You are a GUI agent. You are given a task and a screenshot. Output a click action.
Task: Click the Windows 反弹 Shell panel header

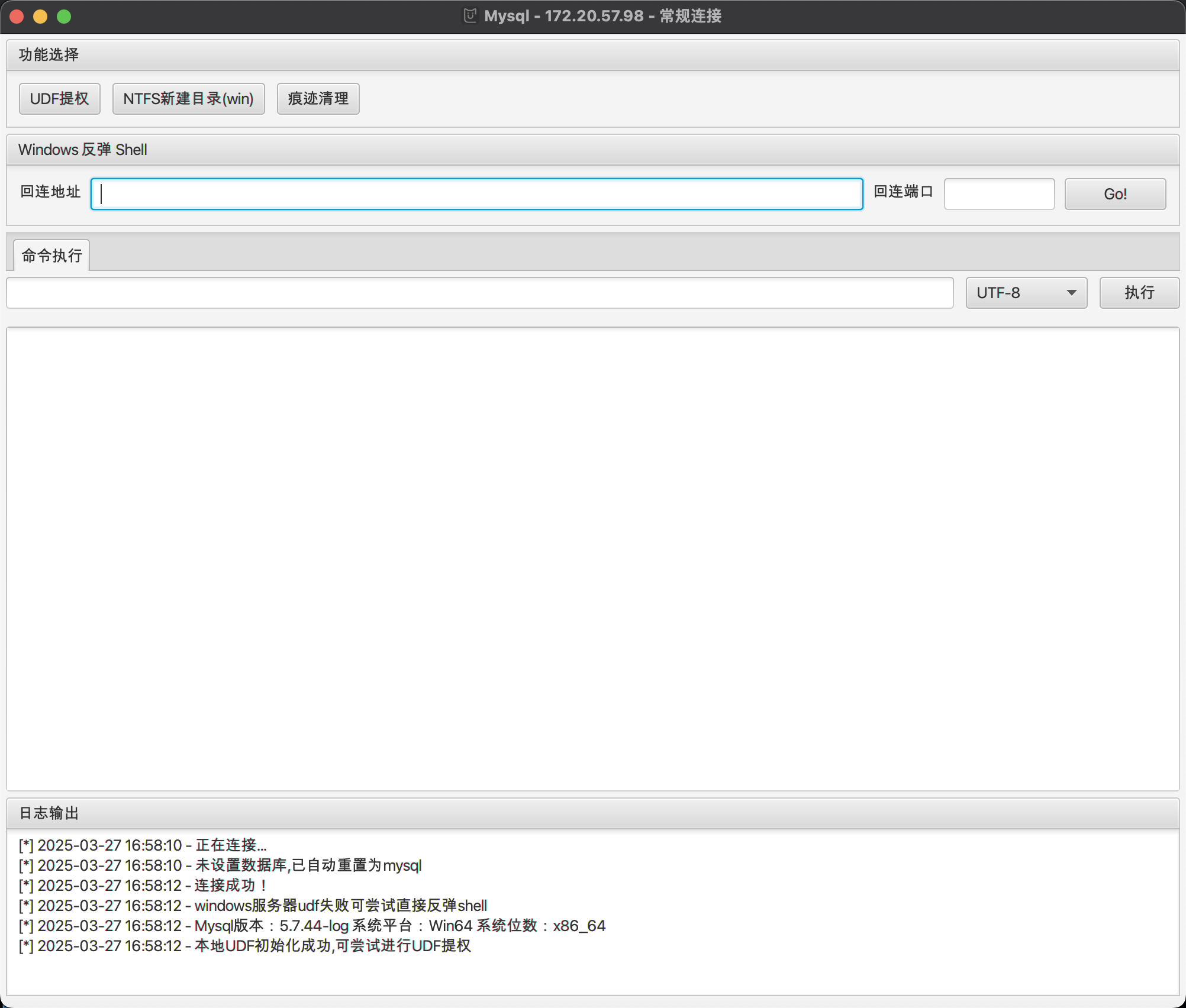coord(593,150)
